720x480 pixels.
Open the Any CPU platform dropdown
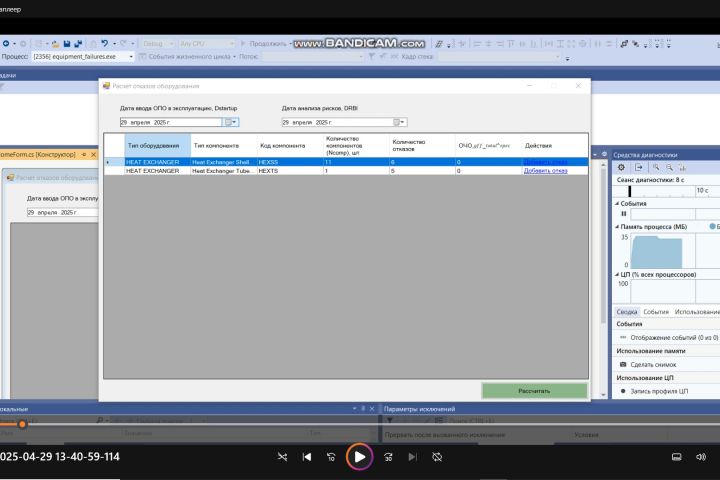point(207,44)
